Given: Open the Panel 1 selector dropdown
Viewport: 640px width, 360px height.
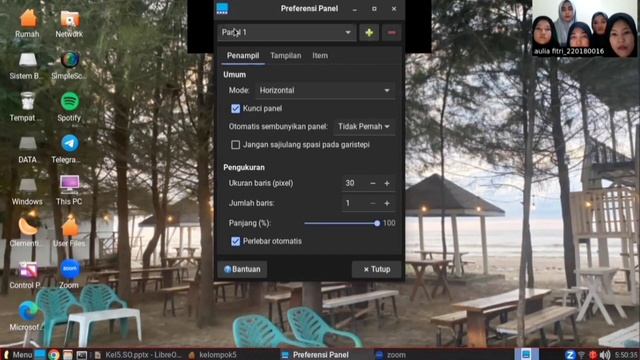Looking at the screenshot, I should click(x=287, y=33).
